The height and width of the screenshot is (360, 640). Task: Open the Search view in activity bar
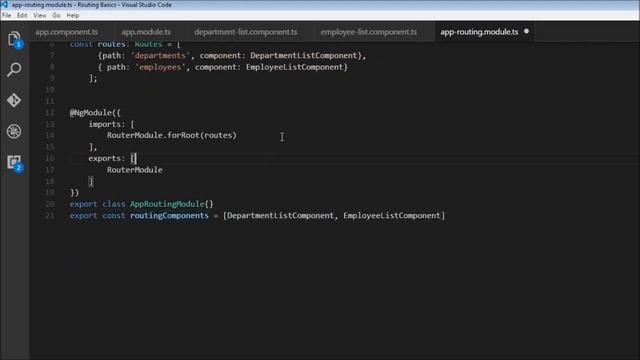click(x=14, y=69)
